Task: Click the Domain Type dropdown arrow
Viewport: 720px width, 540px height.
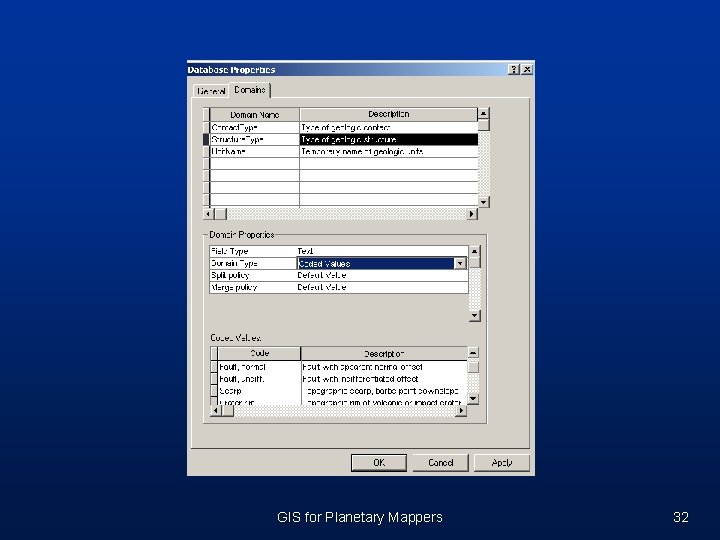Action: pyautogui.click(x=460, y=264)
